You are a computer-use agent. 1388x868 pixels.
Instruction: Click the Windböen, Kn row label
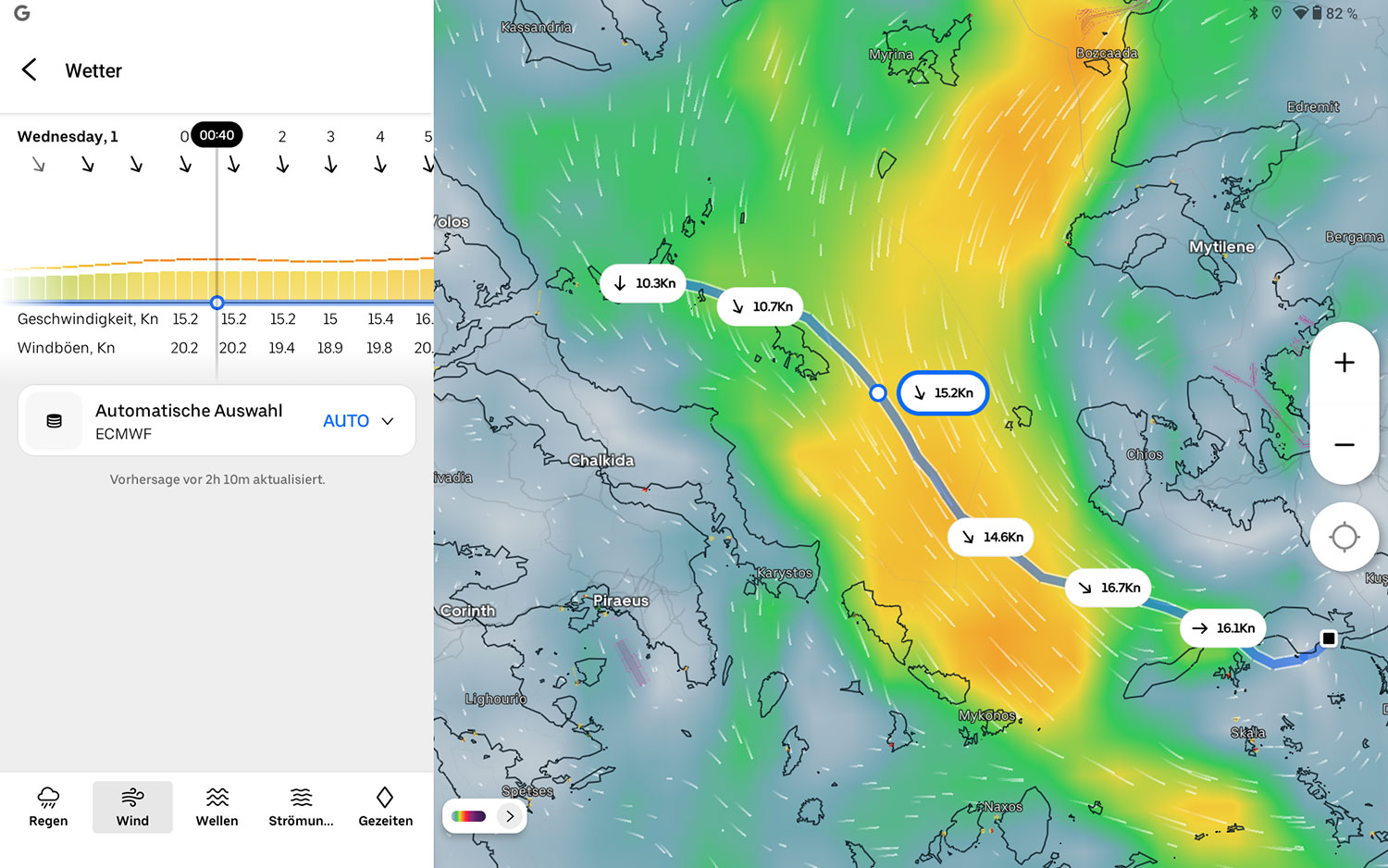pyautogui.click(x=67, y=348)
